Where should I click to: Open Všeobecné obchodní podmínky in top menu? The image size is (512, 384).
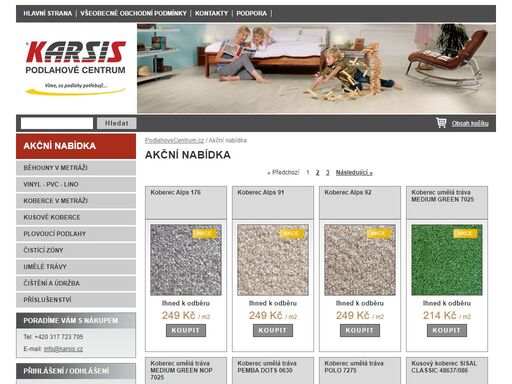(133, 14)
